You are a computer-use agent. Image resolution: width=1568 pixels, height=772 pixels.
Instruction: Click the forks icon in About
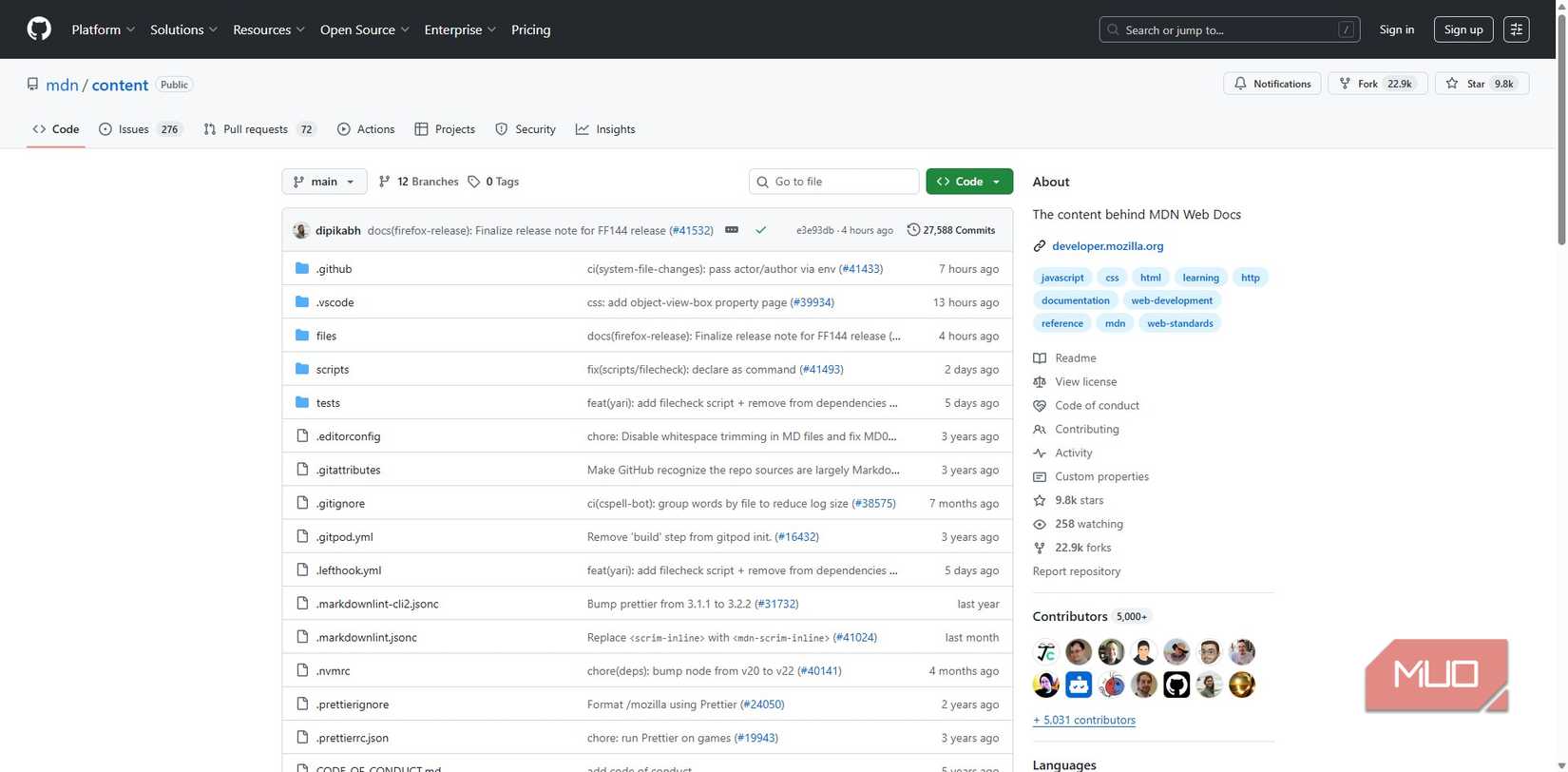point(1040,548)
